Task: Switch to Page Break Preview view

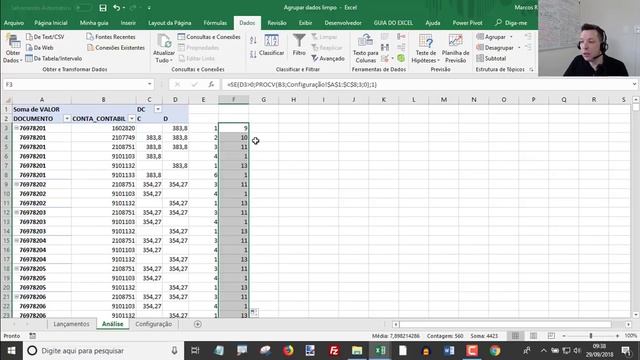Action: pyautogui.click(x=551, y=336)
